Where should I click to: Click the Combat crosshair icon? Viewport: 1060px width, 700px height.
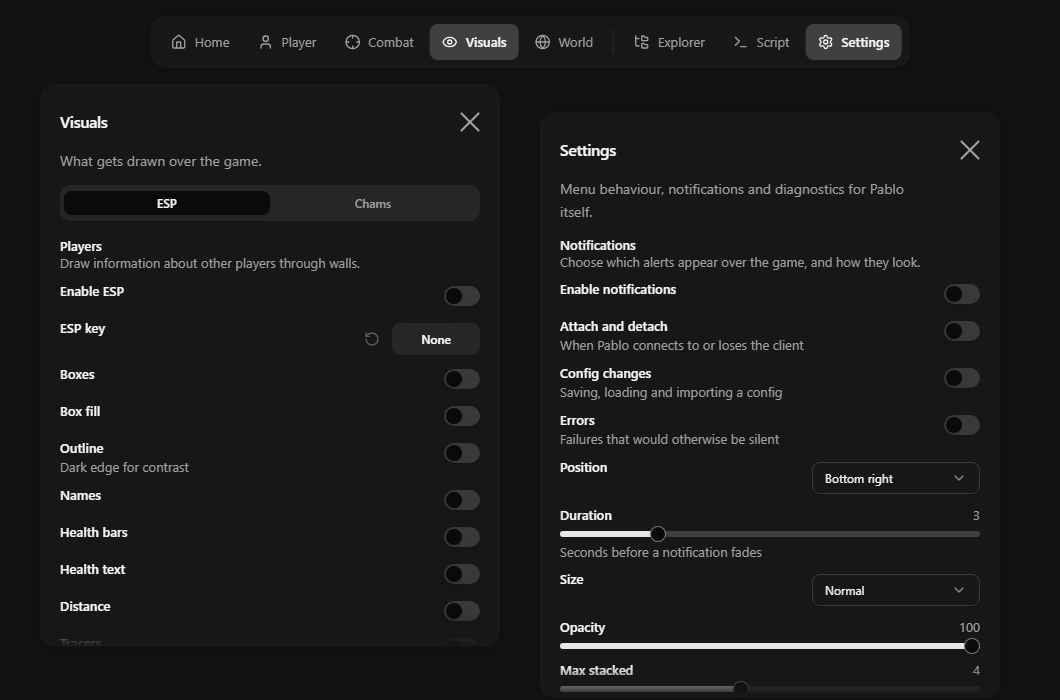tap(352, 42)
